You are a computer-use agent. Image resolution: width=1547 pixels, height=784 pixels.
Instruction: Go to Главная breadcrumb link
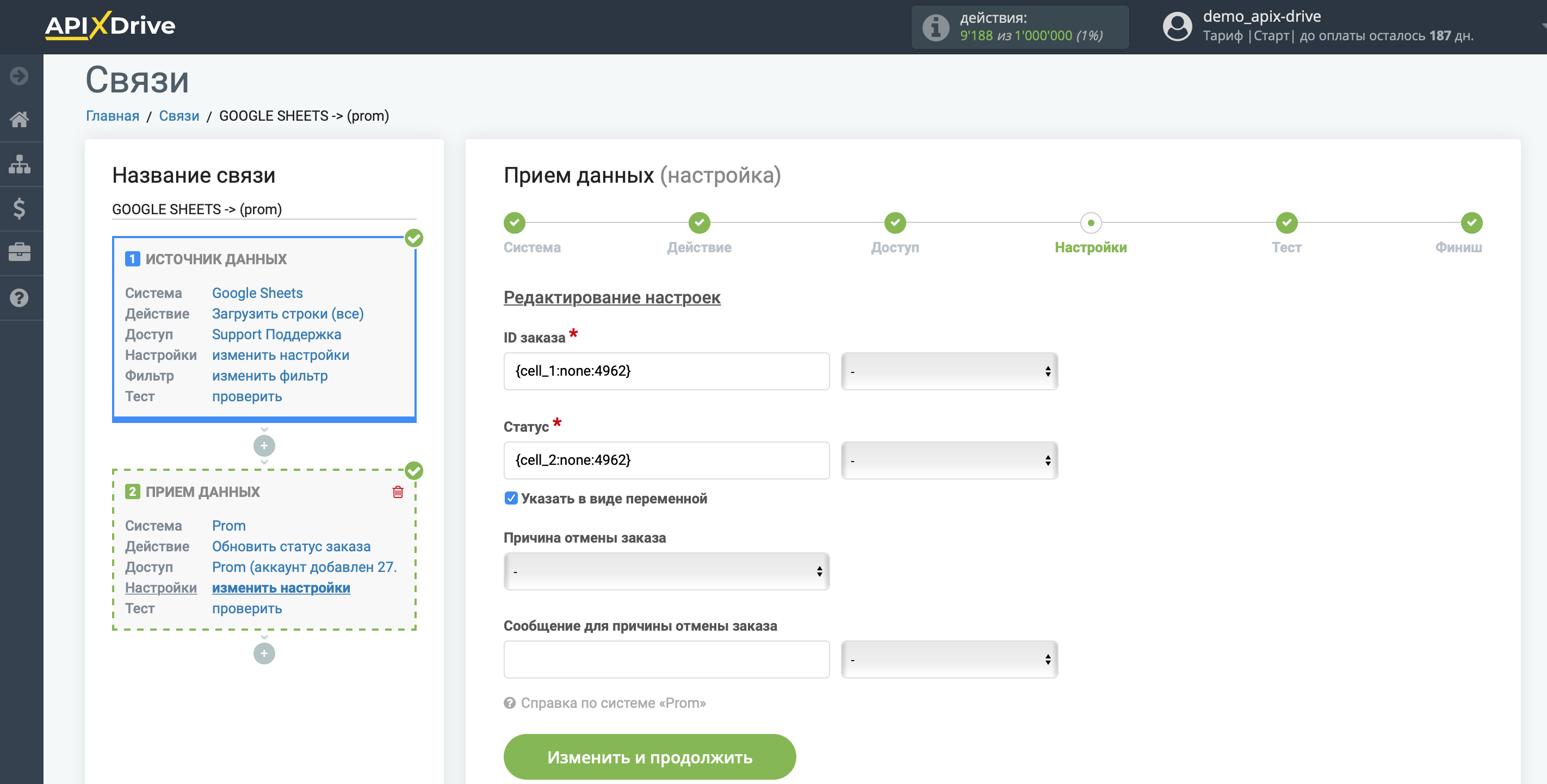pos(112,116)
